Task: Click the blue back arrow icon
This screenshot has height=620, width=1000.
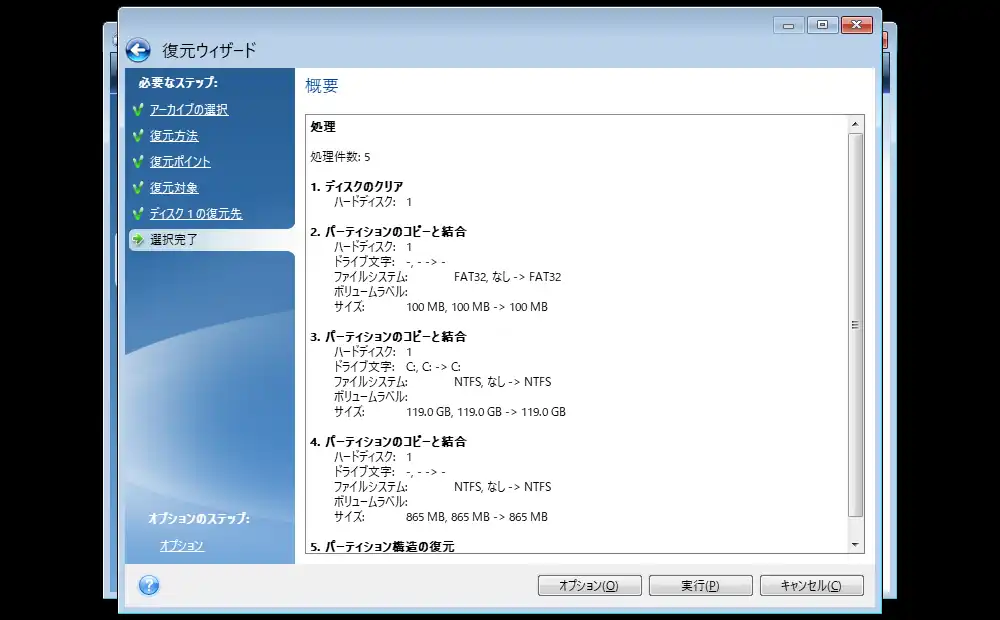Action: tap(138, 50)
